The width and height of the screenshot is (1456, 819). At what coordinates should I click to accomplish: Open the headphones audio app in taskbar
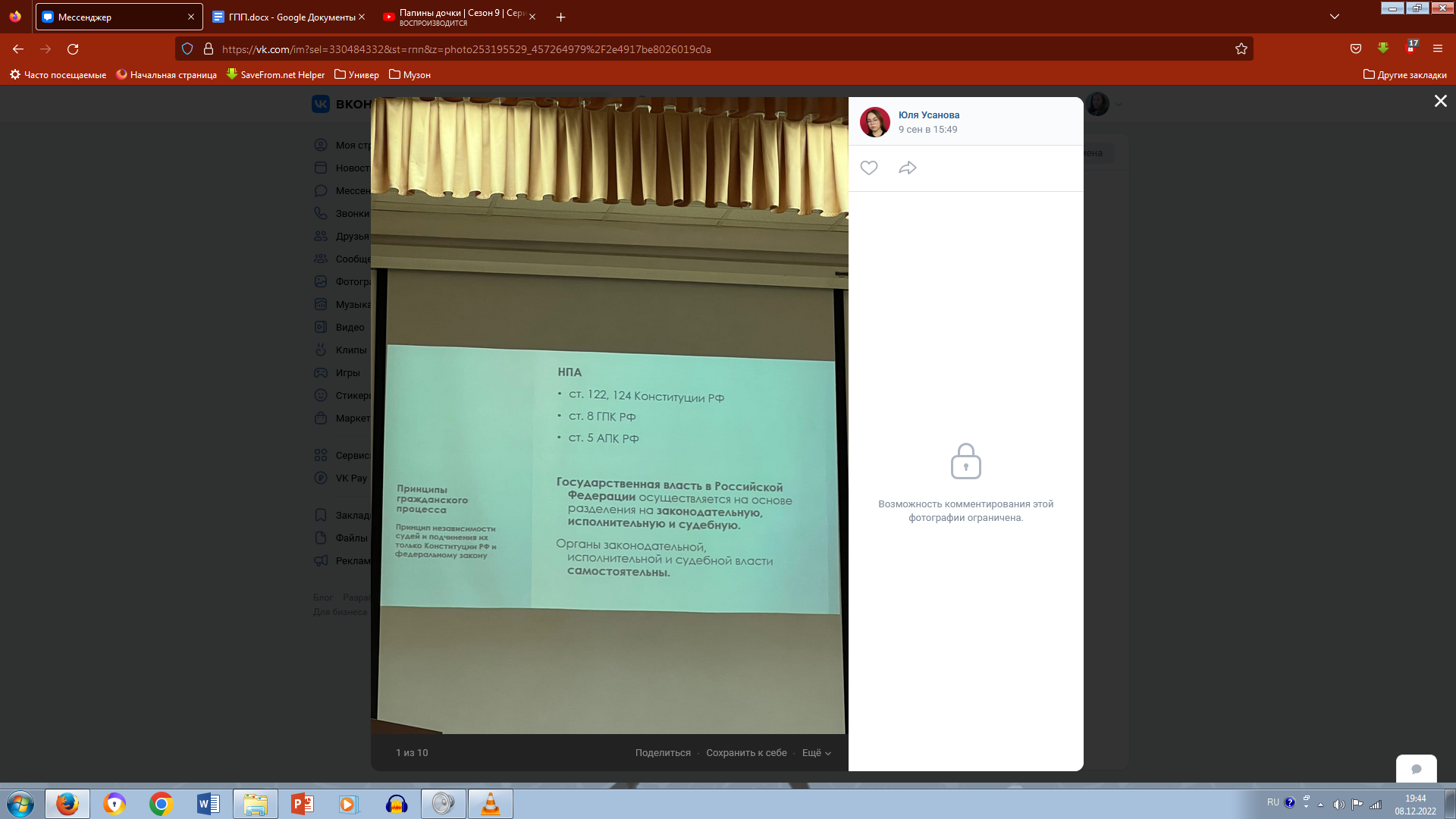tap(397, 804)
